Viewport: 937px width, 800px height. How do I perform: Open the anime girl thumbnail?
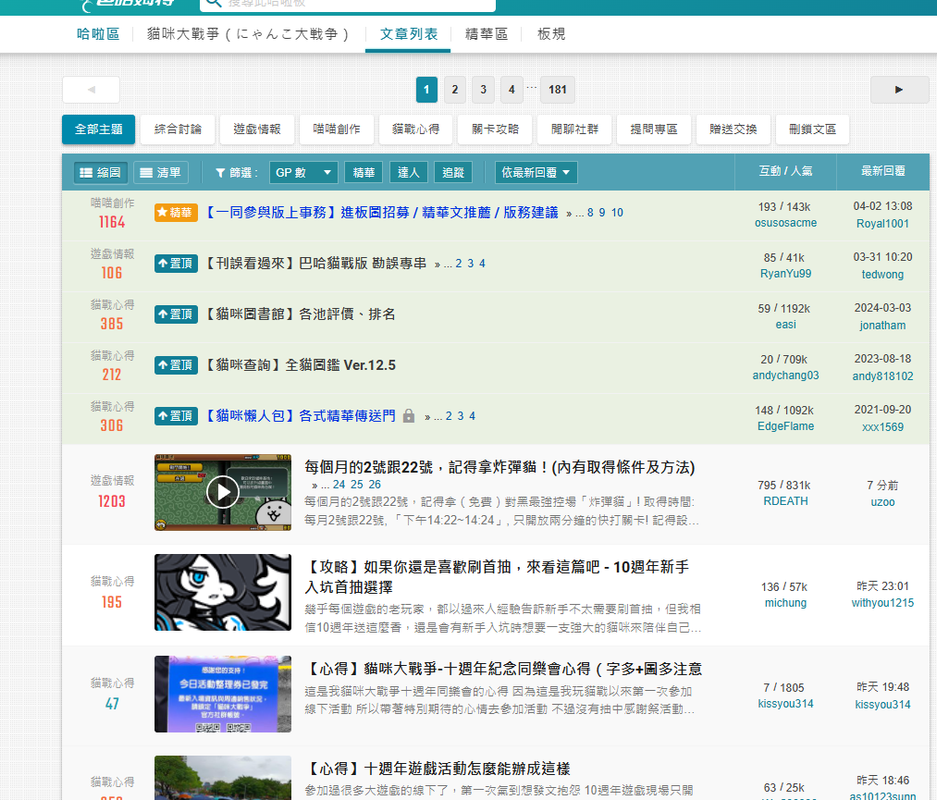(x=222, y=592)
